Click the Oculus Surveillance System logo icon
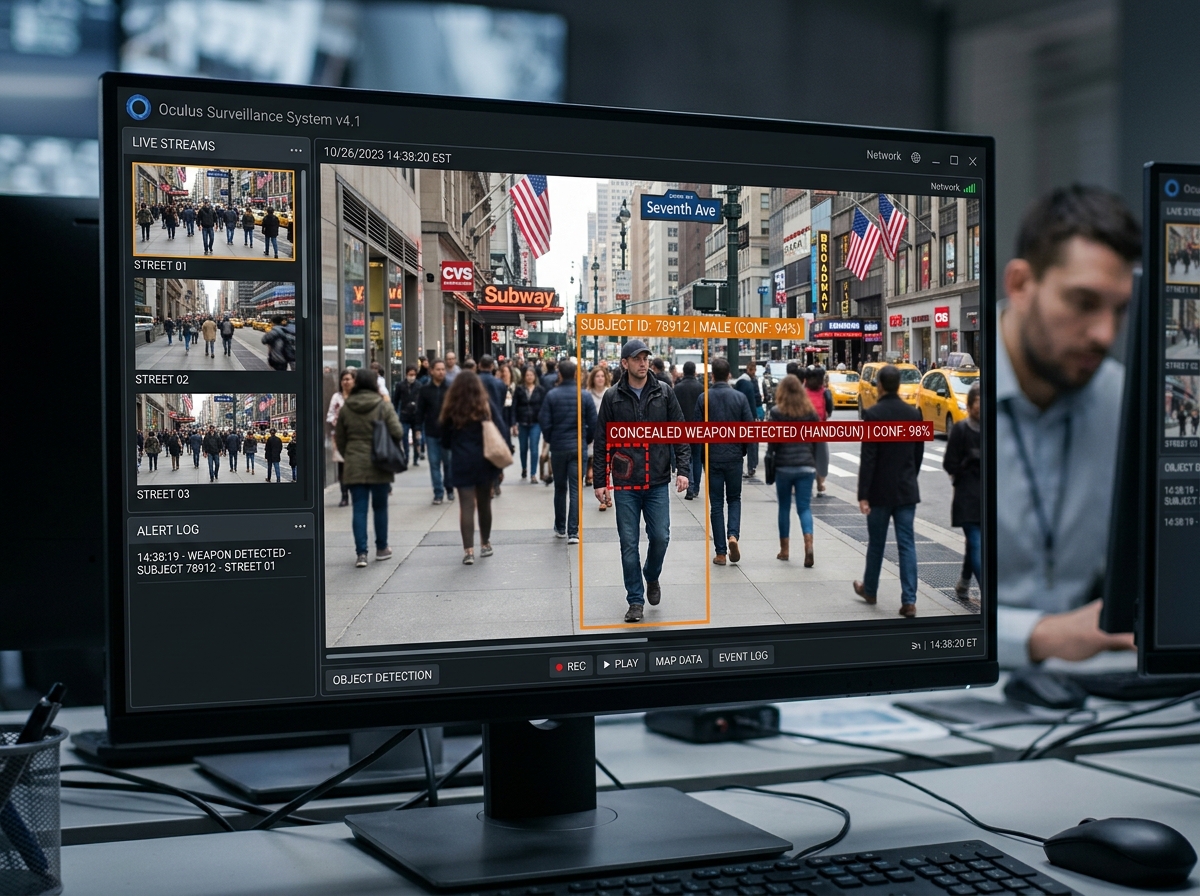This screenshot has width=1200, height=896. (138, 107)
